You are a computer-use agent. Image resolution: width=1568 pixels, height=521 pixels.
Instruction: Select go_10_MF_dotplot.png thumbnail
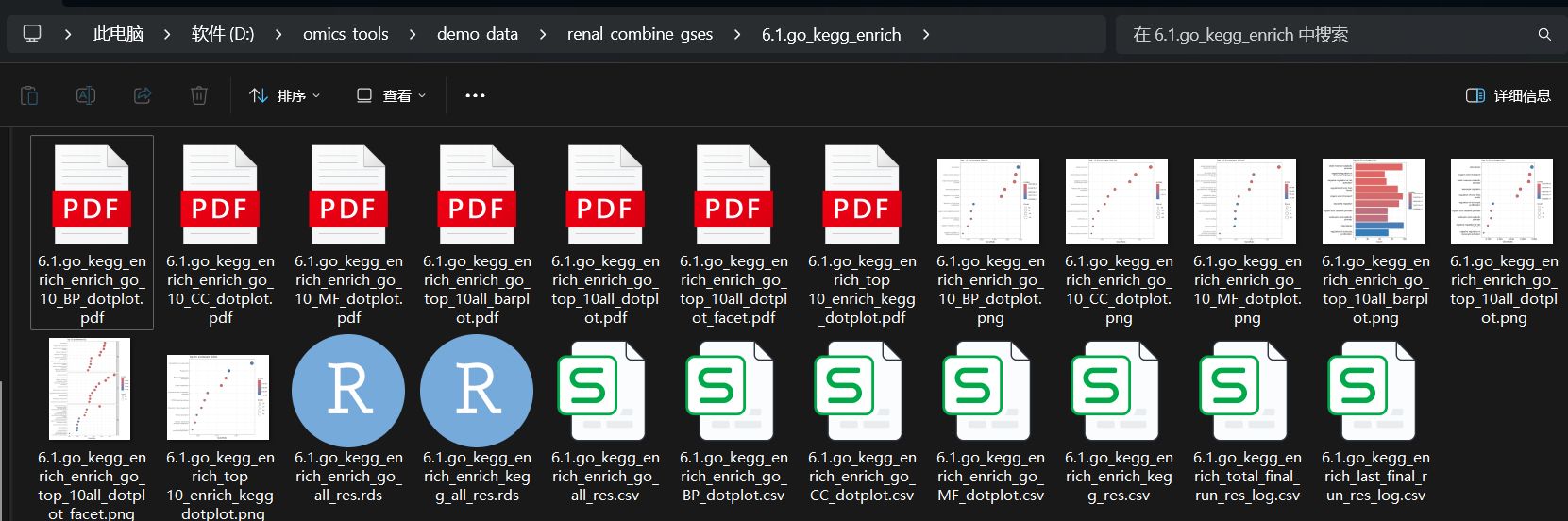click(1245, 200)
